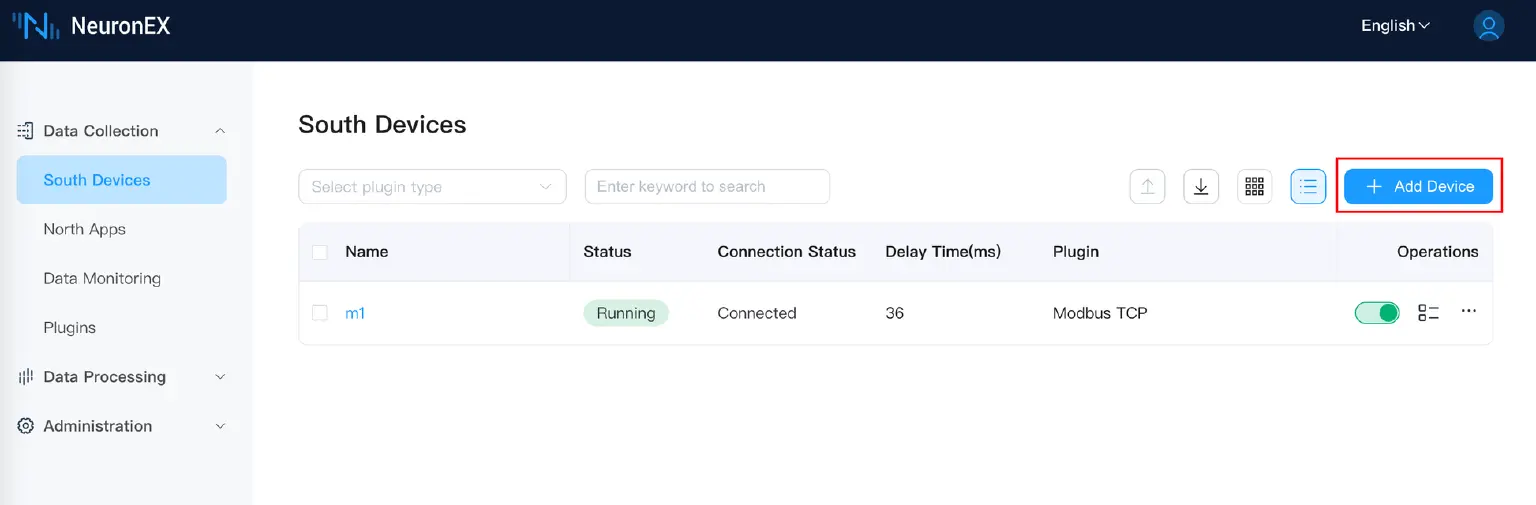
Task: Click the user profile avatar
Action: 1488,26
